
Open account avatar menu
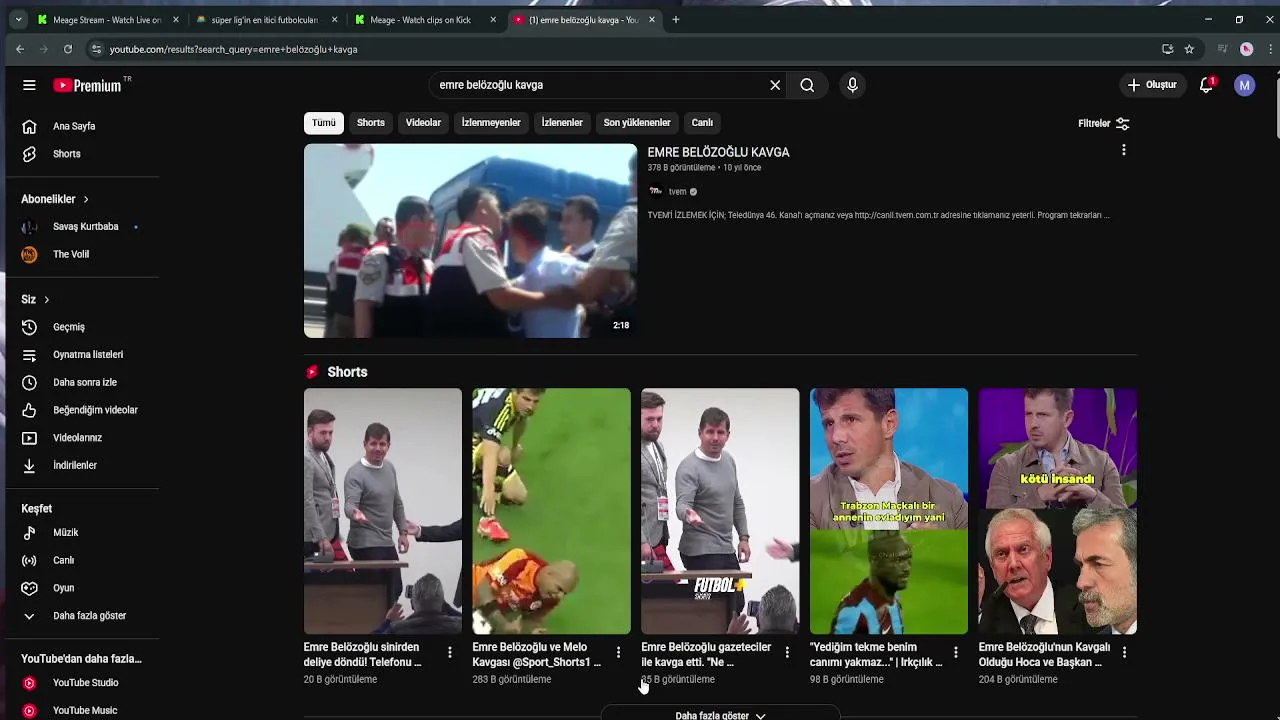1244,85
